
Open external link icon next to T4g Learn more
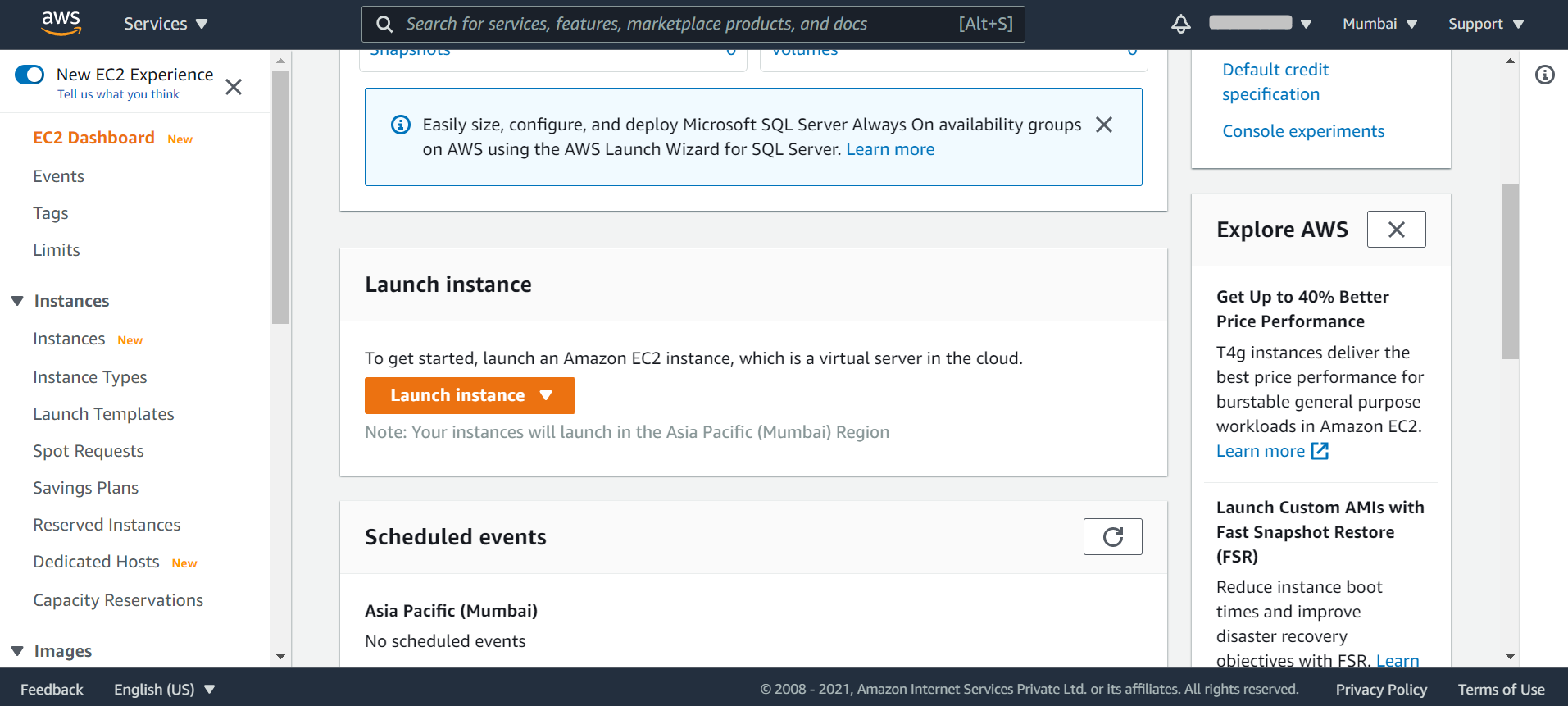click(1320, 451)
